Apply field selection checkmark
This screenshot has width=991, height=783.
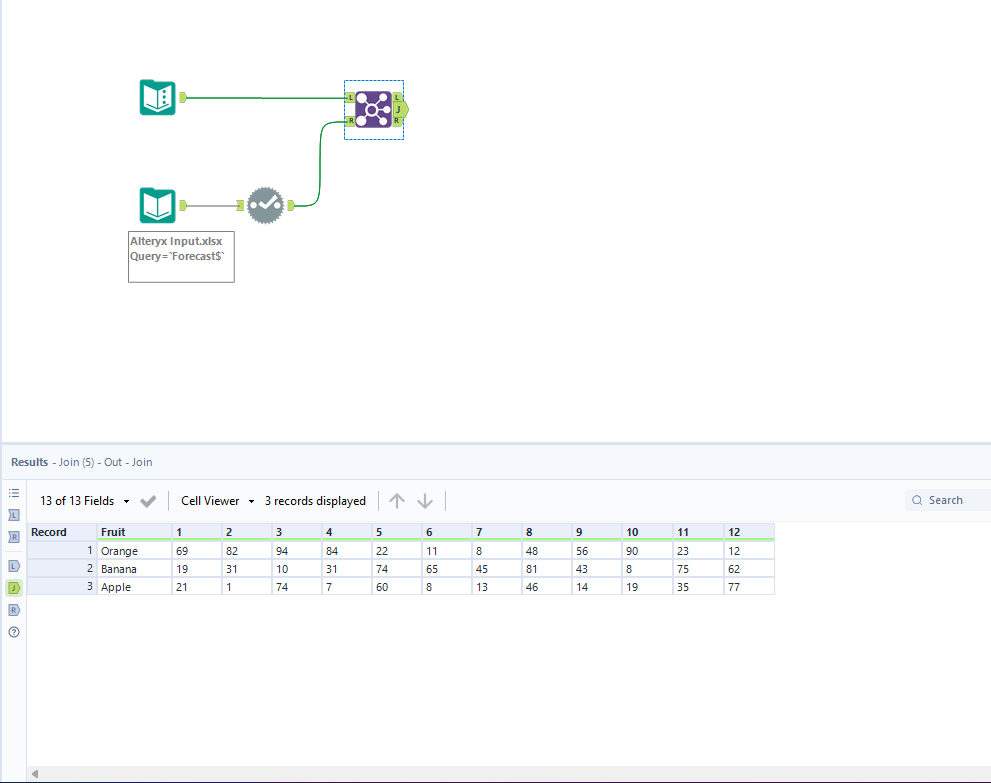click(148, 501)
